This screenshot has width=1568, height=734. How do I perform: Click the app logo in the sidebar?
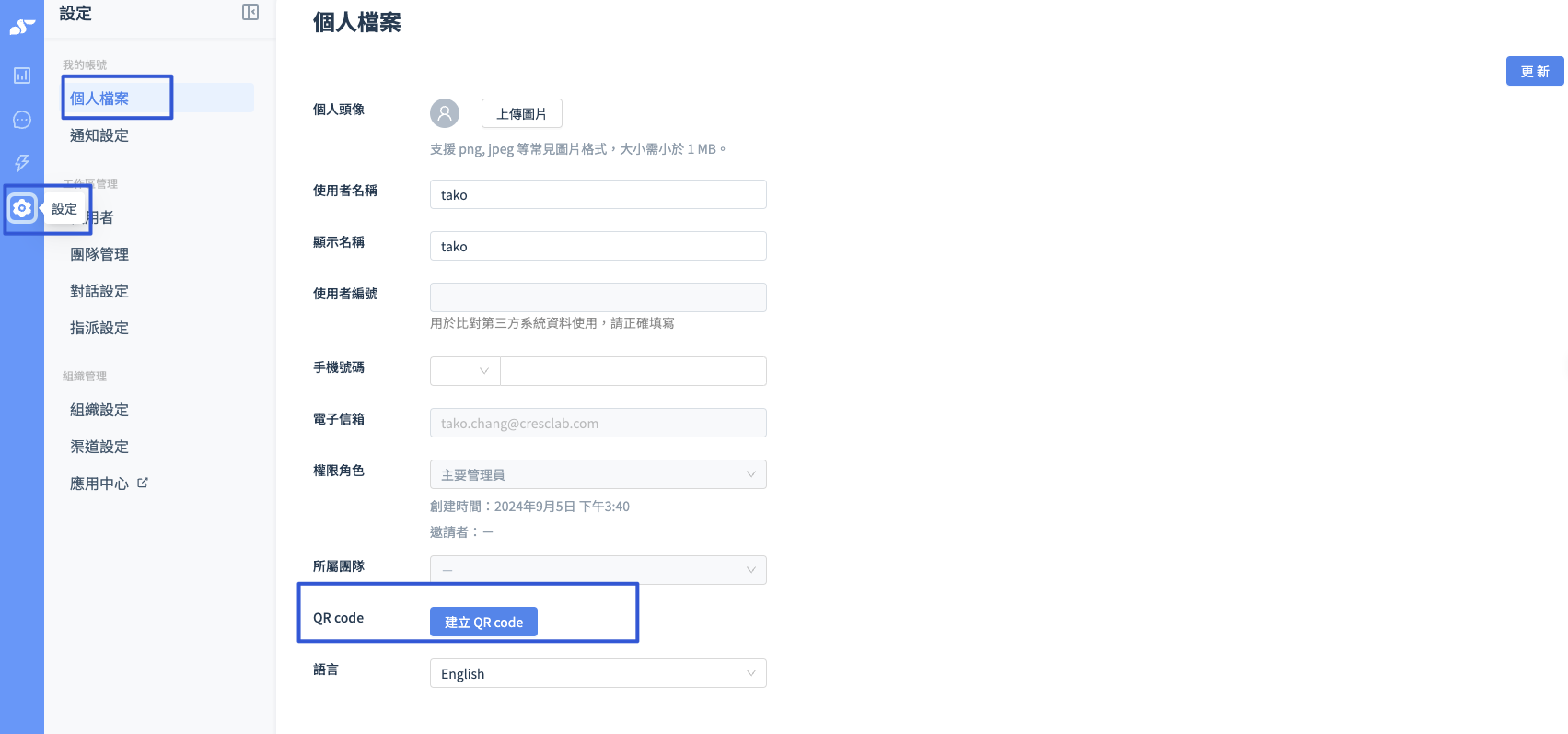click(x=22, y=27)
